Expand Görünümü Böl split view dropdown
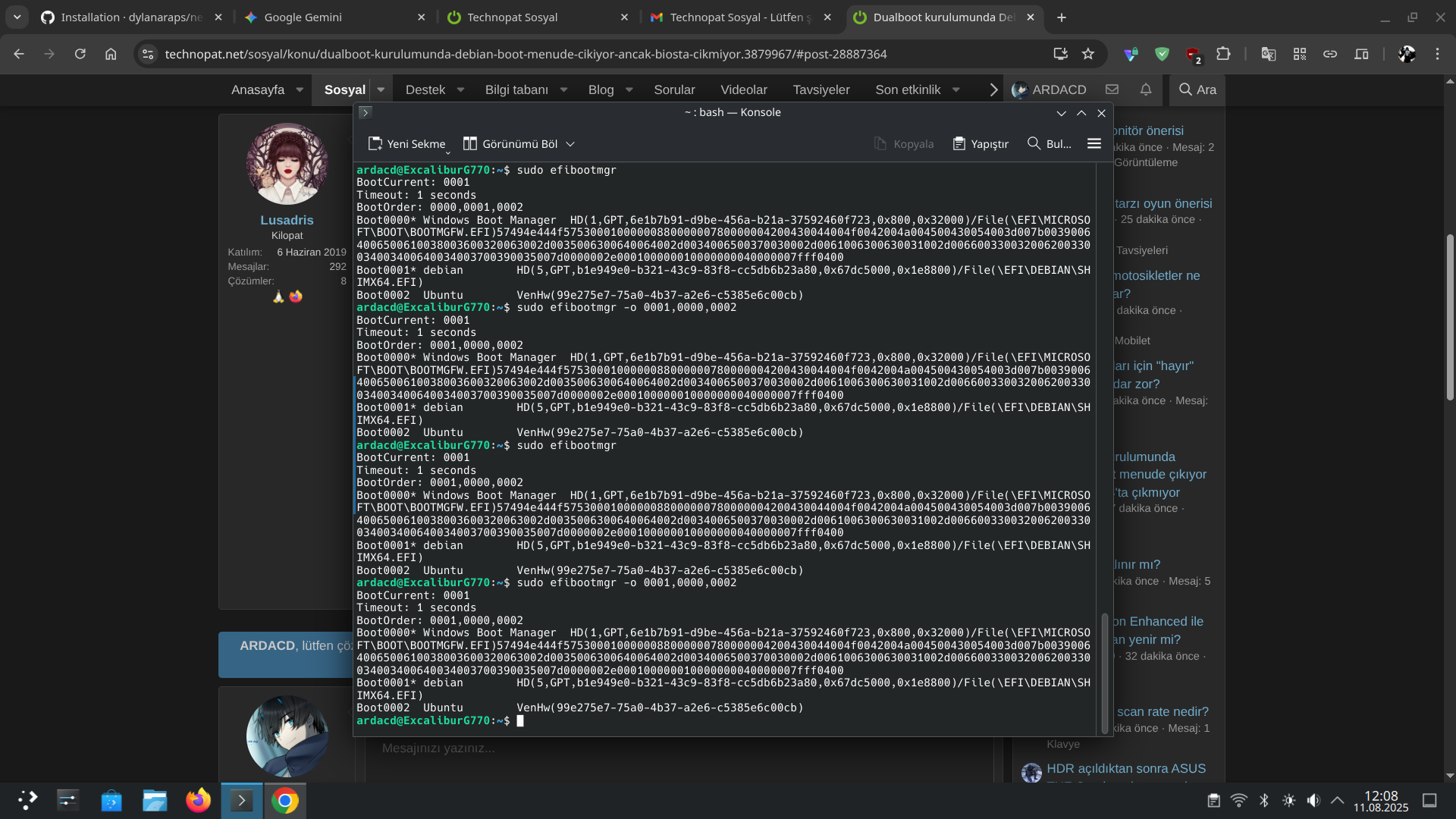This screenshot has width=1456, height=819. (570, 144)
